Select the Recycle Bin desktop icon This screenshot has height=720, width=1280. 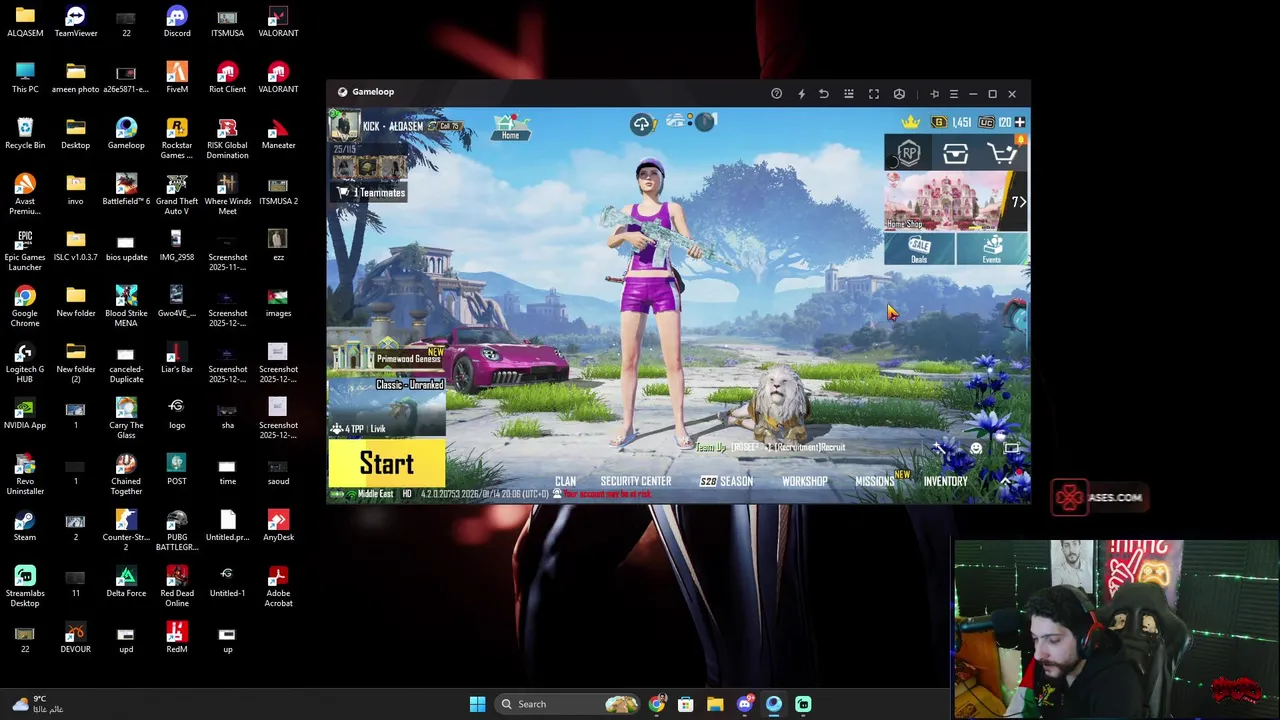[25, 134]
